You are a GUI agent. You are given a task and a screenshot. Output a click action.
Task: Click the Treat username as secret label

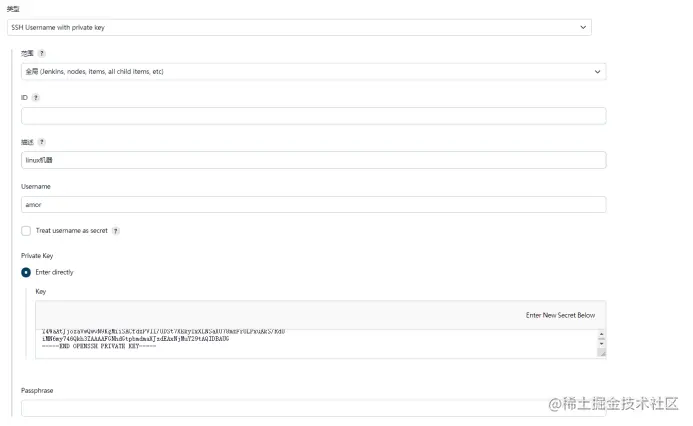(x=72, y=231)
